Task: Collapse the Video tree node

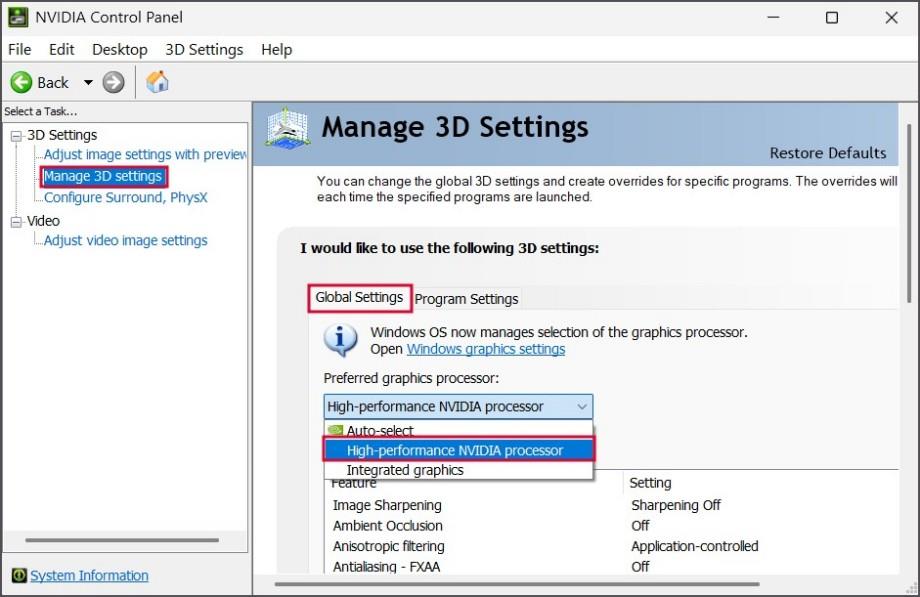Action: pyautogui.click(x=16, y=222)
